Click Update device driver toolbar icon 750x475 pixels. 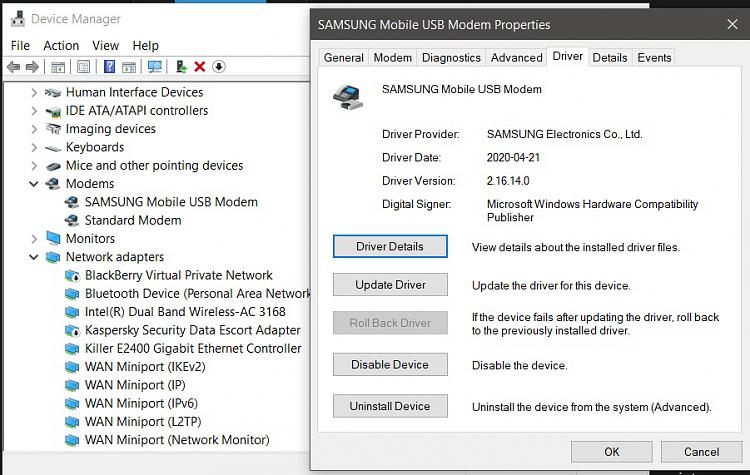coord(181,66)
